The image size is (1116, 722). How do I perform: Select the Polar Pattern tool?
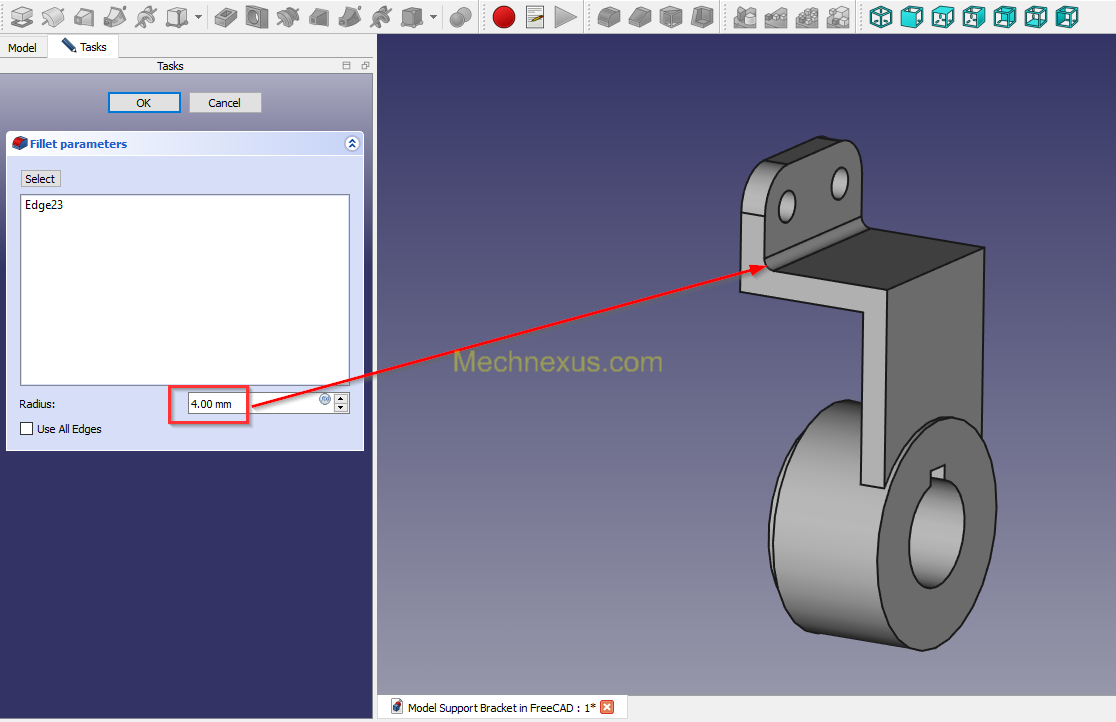tap(807, 16)
